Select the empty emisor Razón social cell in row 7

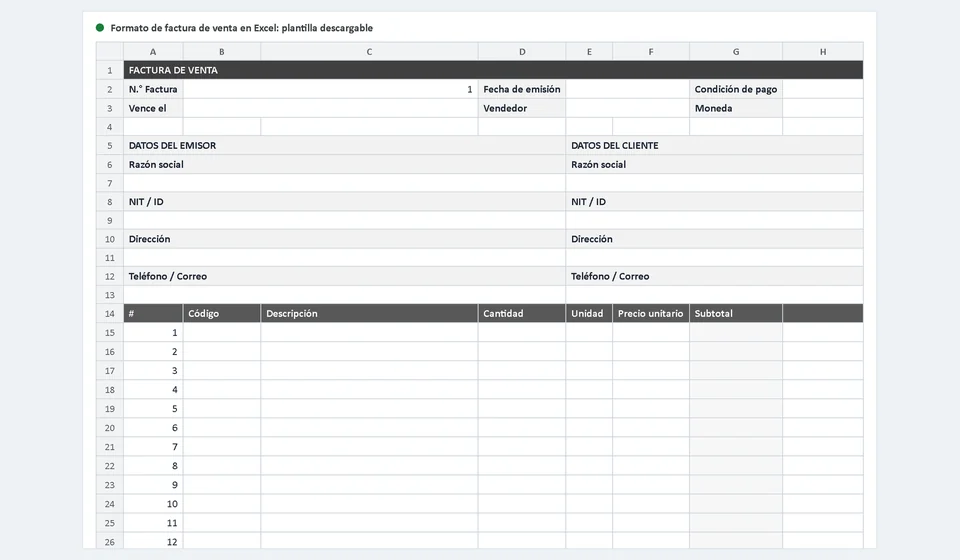pos(345,184)
